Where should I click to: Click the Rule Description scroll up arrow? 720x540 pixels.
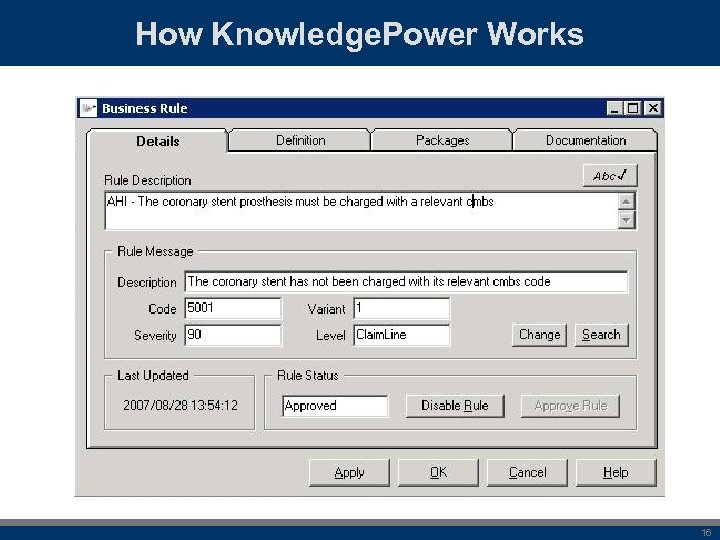pos(626,201)
